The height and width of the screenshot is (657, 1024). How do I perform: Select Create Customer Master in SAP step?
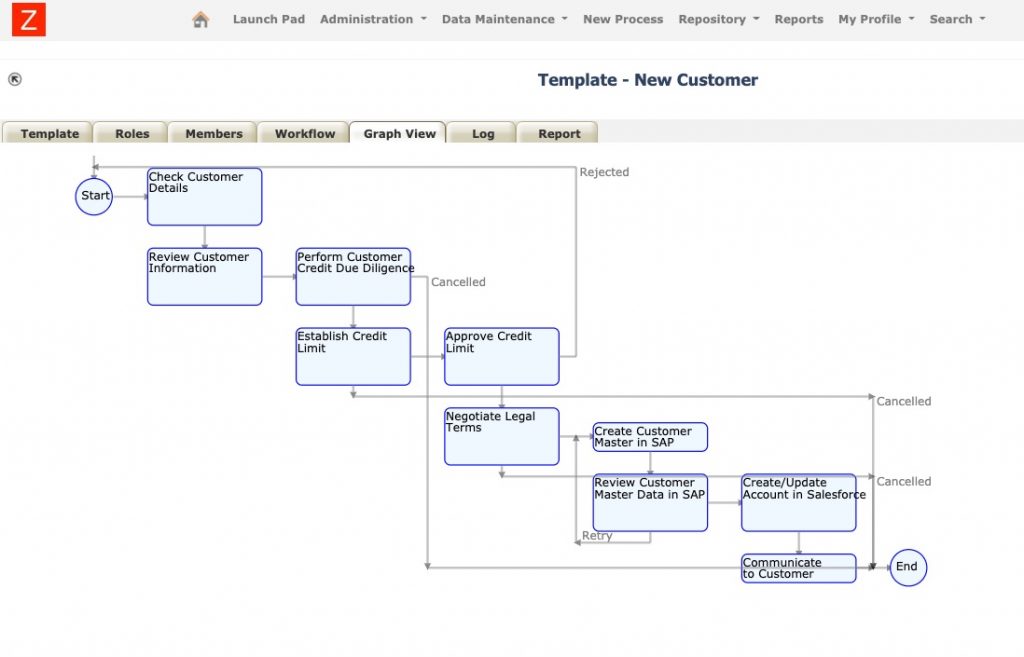(650, 437)
